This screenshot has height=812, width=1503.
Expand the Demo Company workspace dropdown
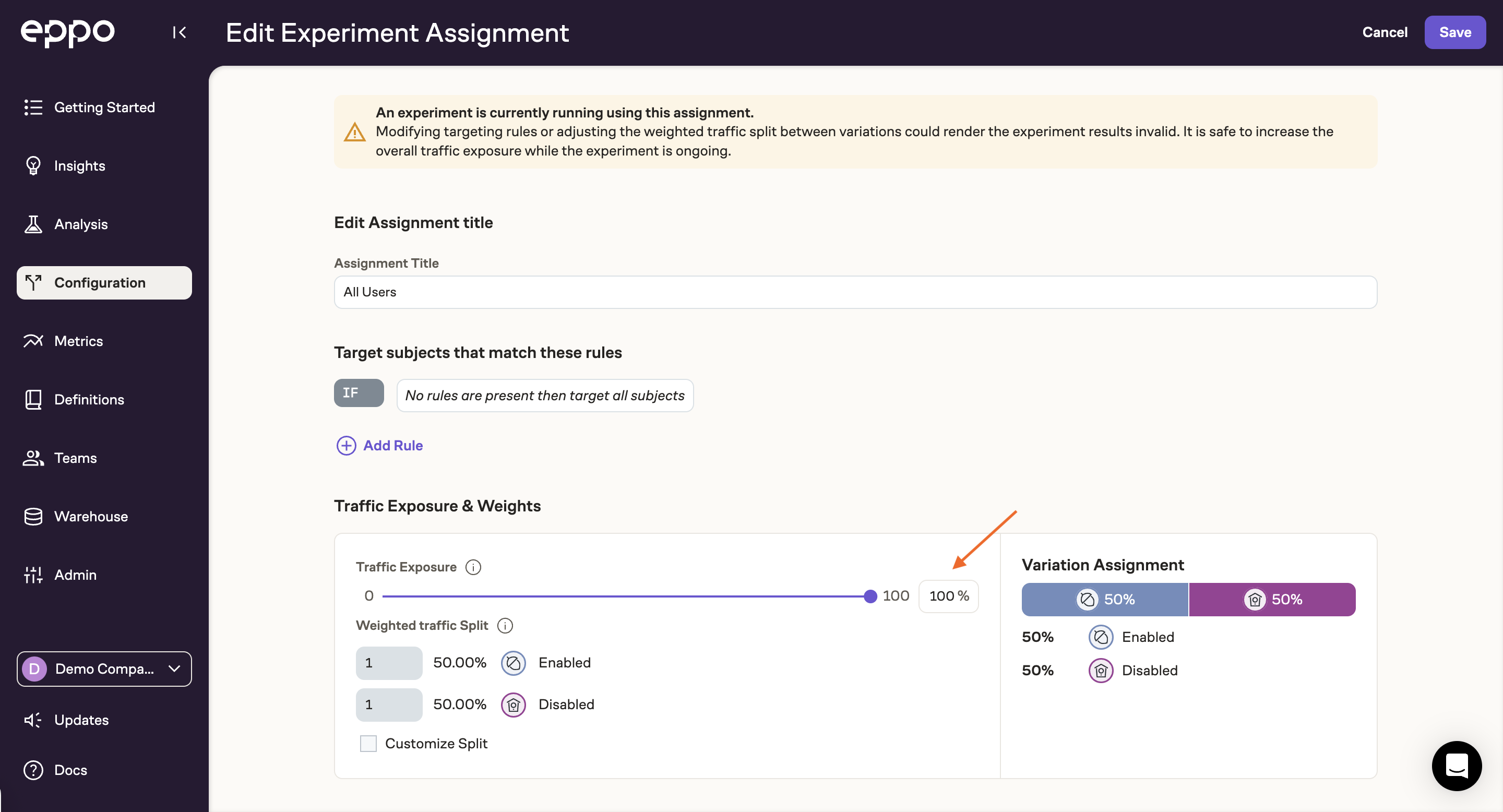(x=104, y=669)
